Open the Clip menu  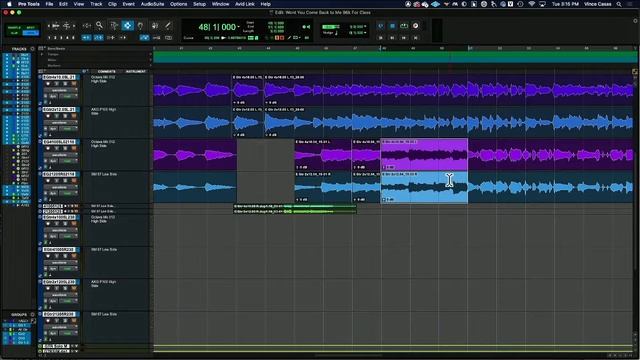point(112,4)
